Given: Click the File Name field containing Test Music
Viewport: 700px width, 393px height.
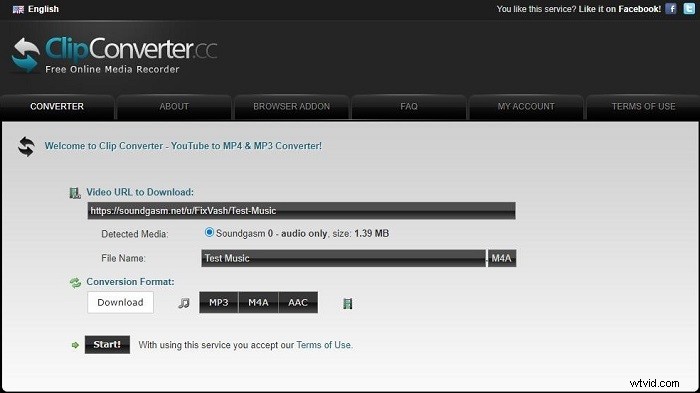Looking at the screenshot, I should pyautogui.click(x=343, y=258).
